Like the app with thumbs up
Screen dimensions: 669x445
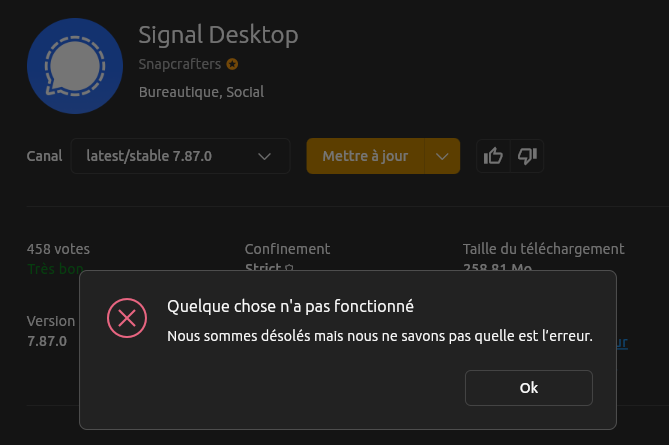(x=493, y=156)
